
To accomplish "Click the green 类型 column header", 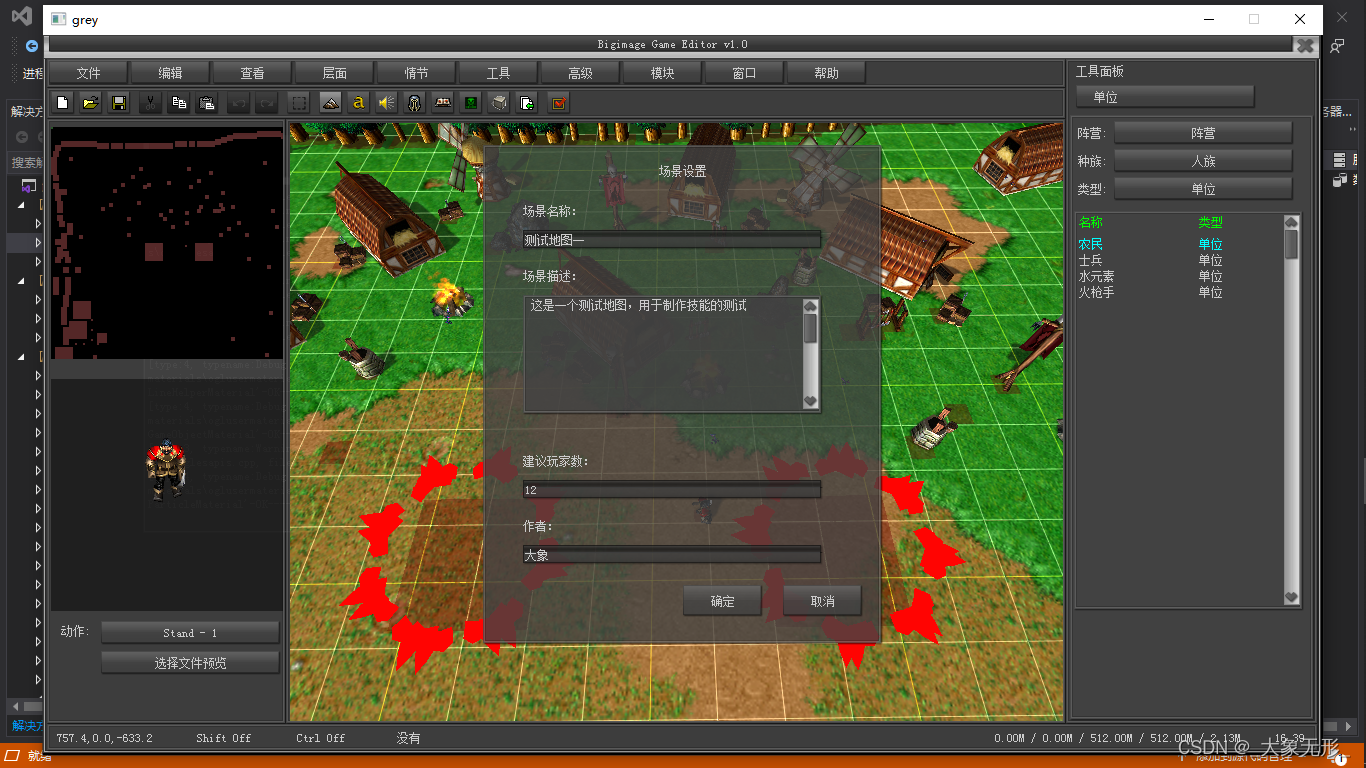I will 1210,223.
